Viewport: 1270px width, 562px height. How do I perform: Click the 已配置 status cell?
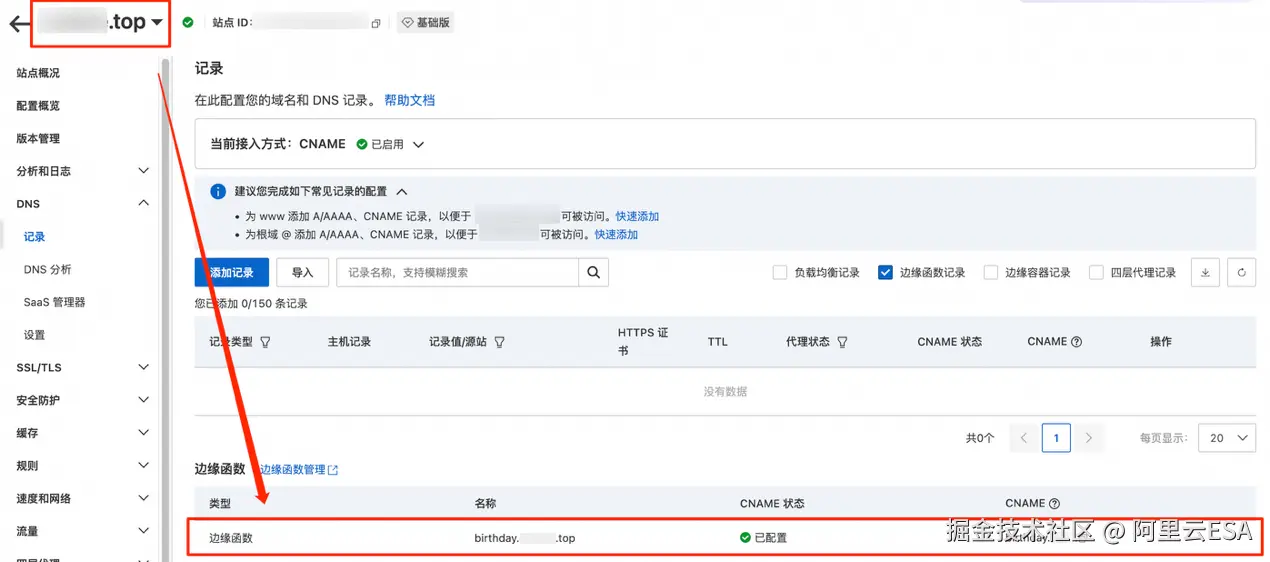[764, 538]
